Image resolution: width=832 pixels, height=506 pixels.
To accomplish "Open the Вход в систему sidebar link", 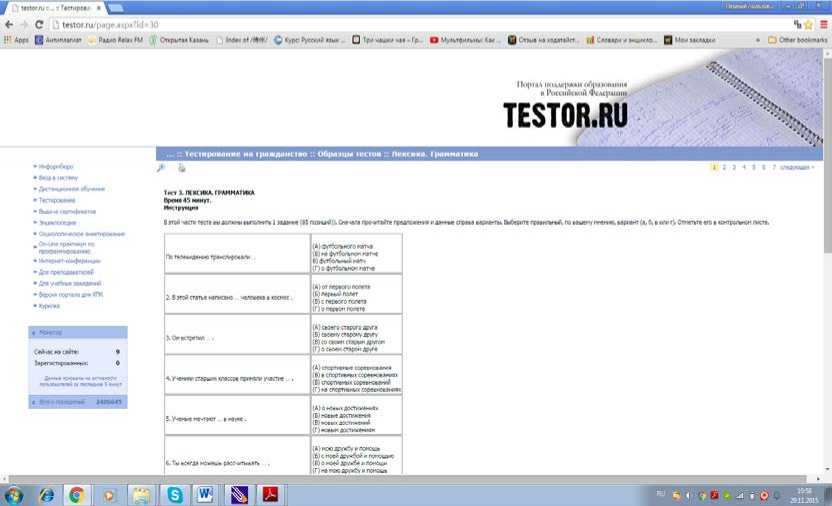I will (58, 178).
